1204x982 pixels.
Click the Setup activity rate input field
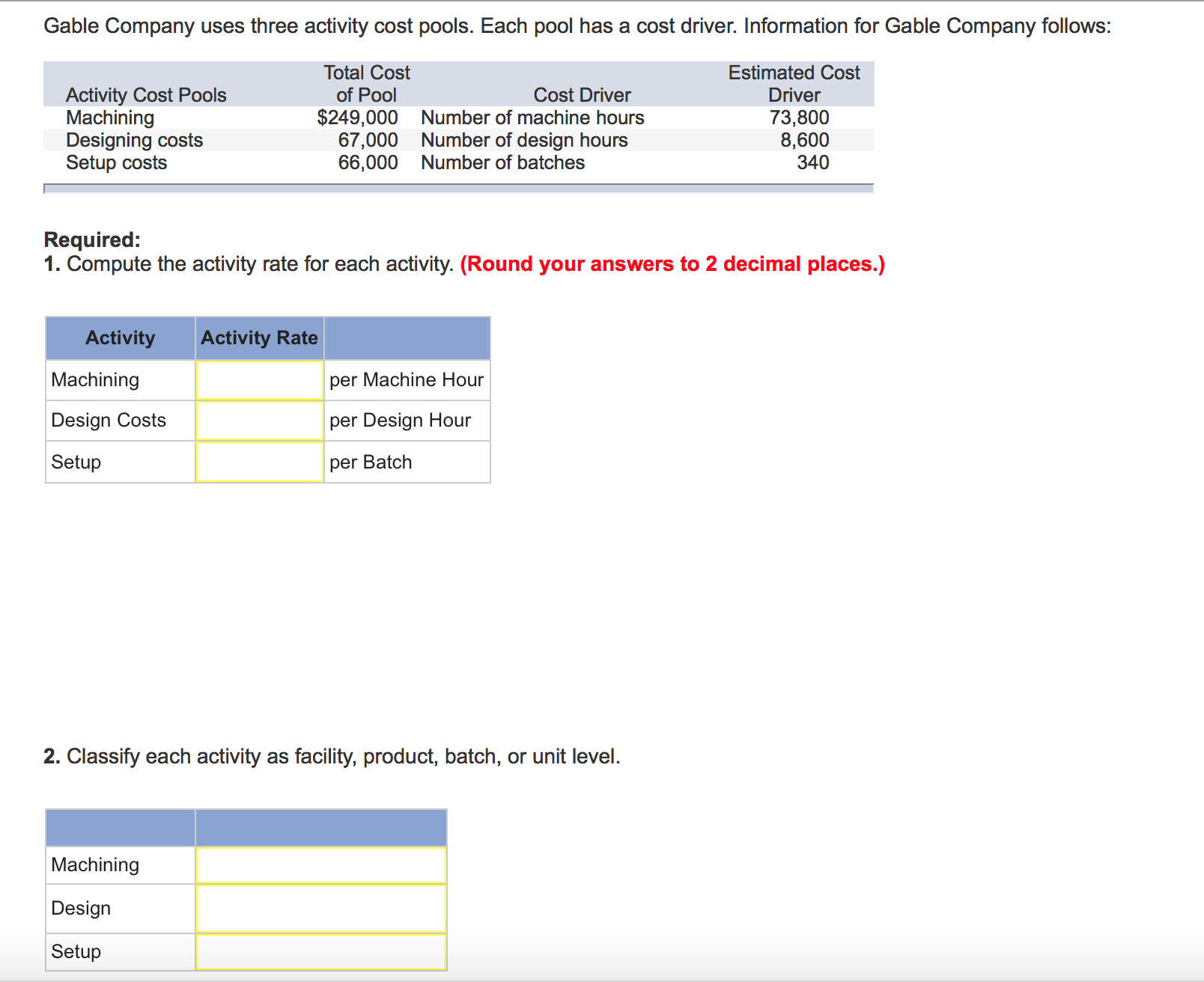pyautogui.click(x=258, y=462)
